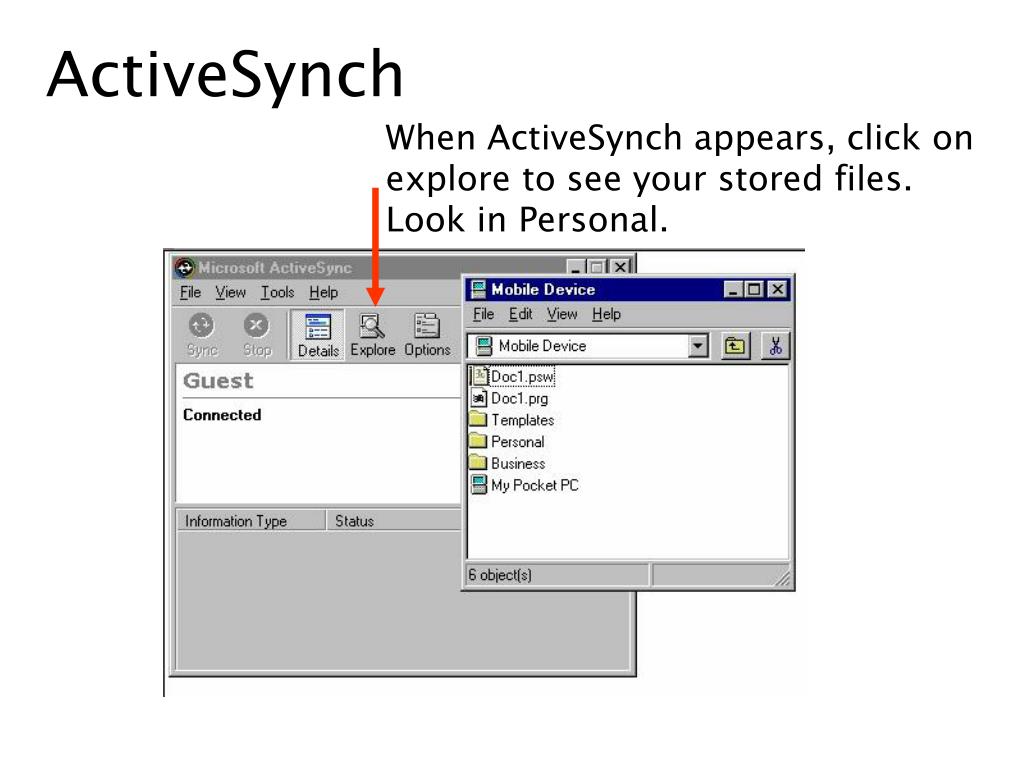The width and height of the screenshot is (1024, 768).
Task: Click the Cut scissors toolbar icon
Action: [x=775, y=345]
